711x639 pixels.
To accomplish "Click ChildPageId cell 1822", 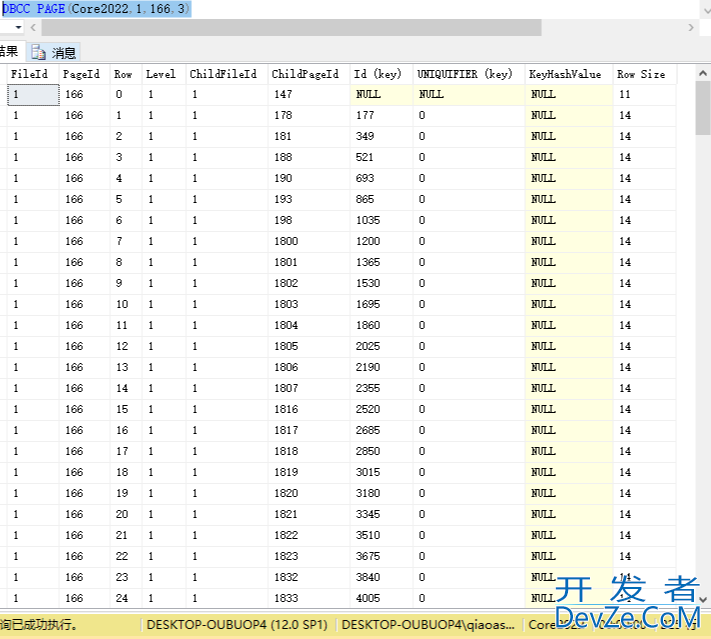I will tap(309, 535).
